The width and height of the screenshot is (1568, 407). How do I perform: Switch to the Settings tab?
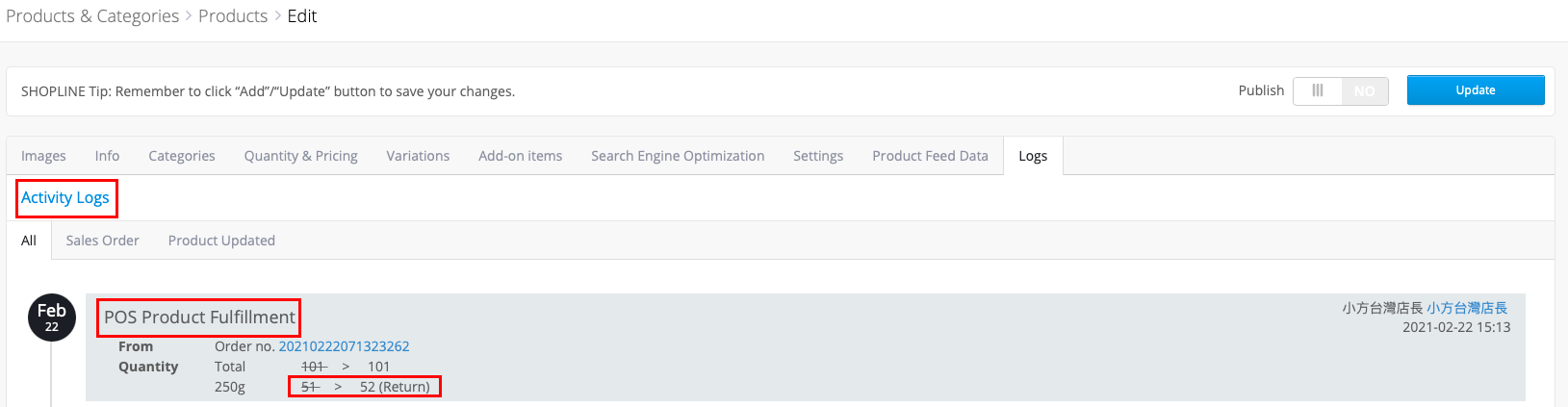[818, 156]
